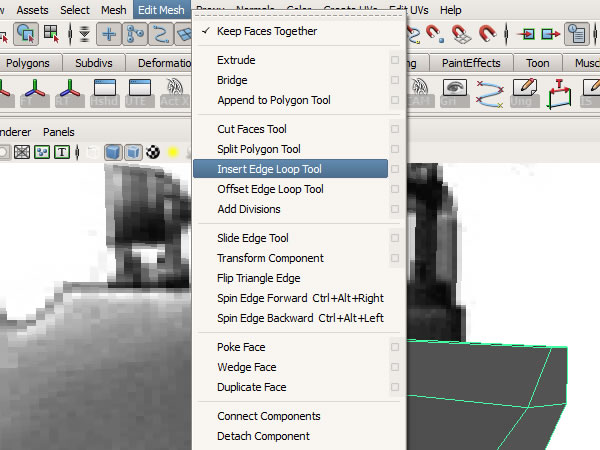Screen dimensions: 600x450
Task: Open Cut Faces Tool options box
Action: click(x=395, y=129)
